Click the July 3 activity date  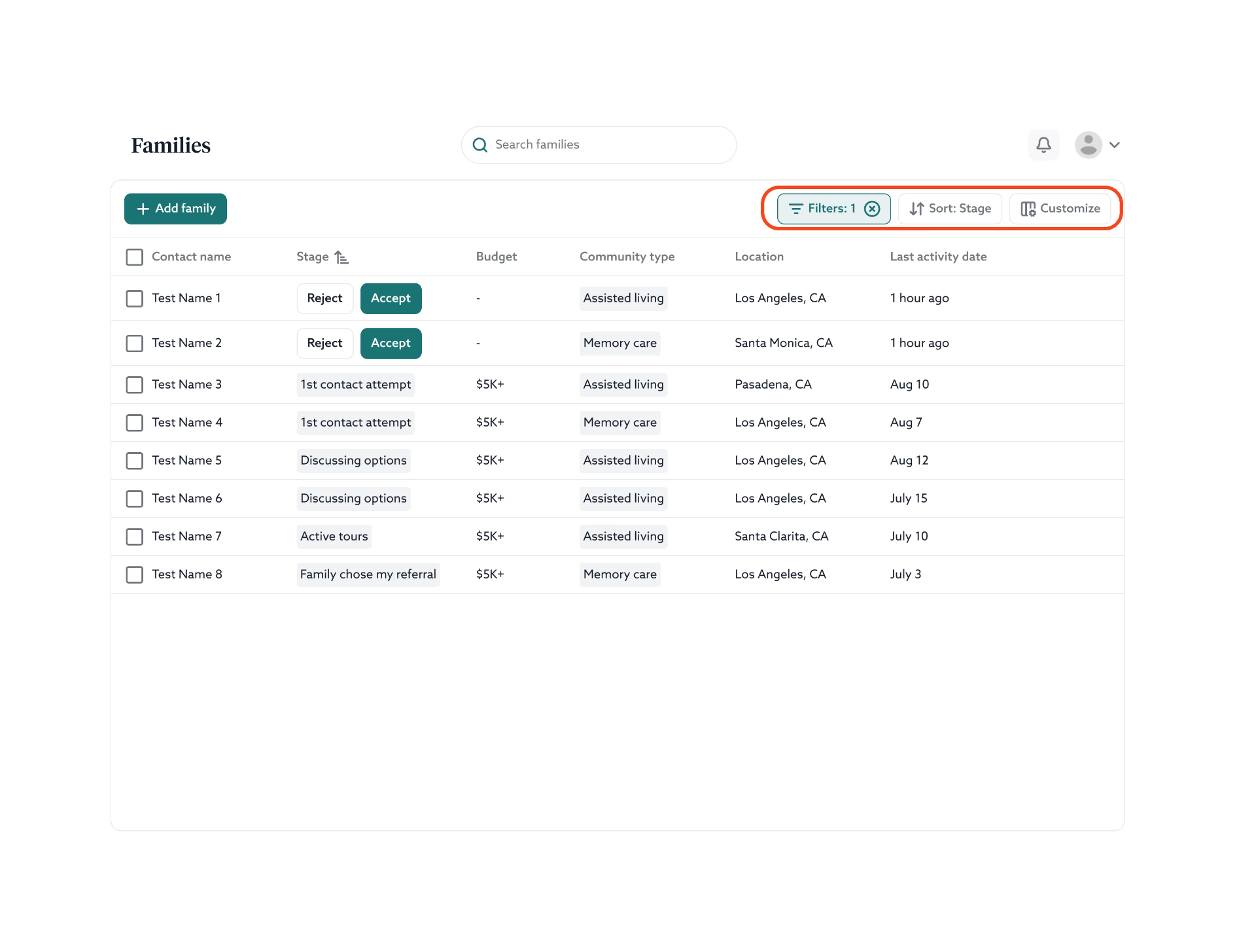(x=905, y=574)
